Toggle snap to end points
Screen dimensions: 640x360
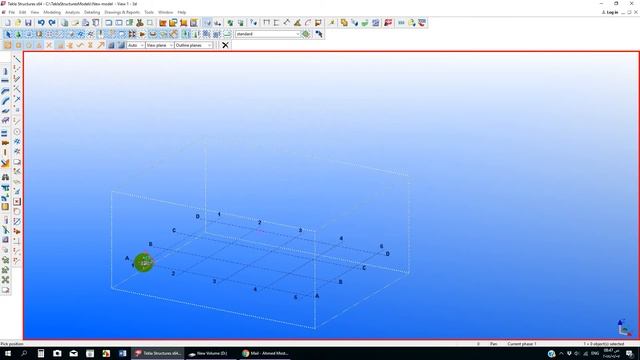(x=18, y=45)
